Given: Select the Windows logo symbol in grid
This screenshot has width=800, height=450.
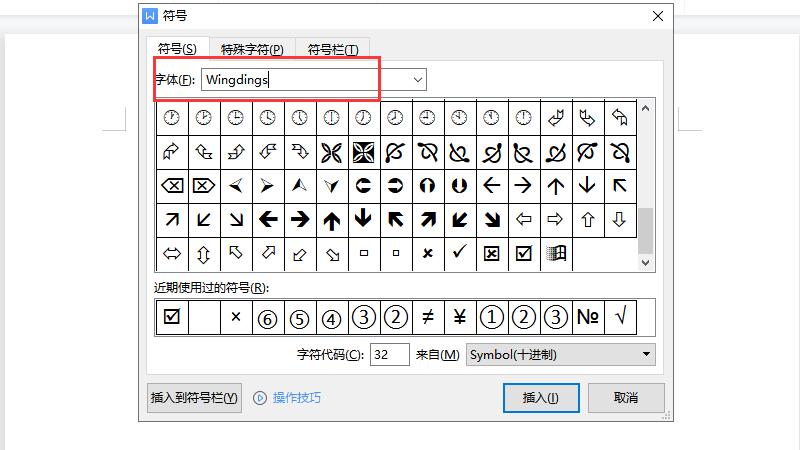Looking at the screenshot, I should (x=556, y=254).
